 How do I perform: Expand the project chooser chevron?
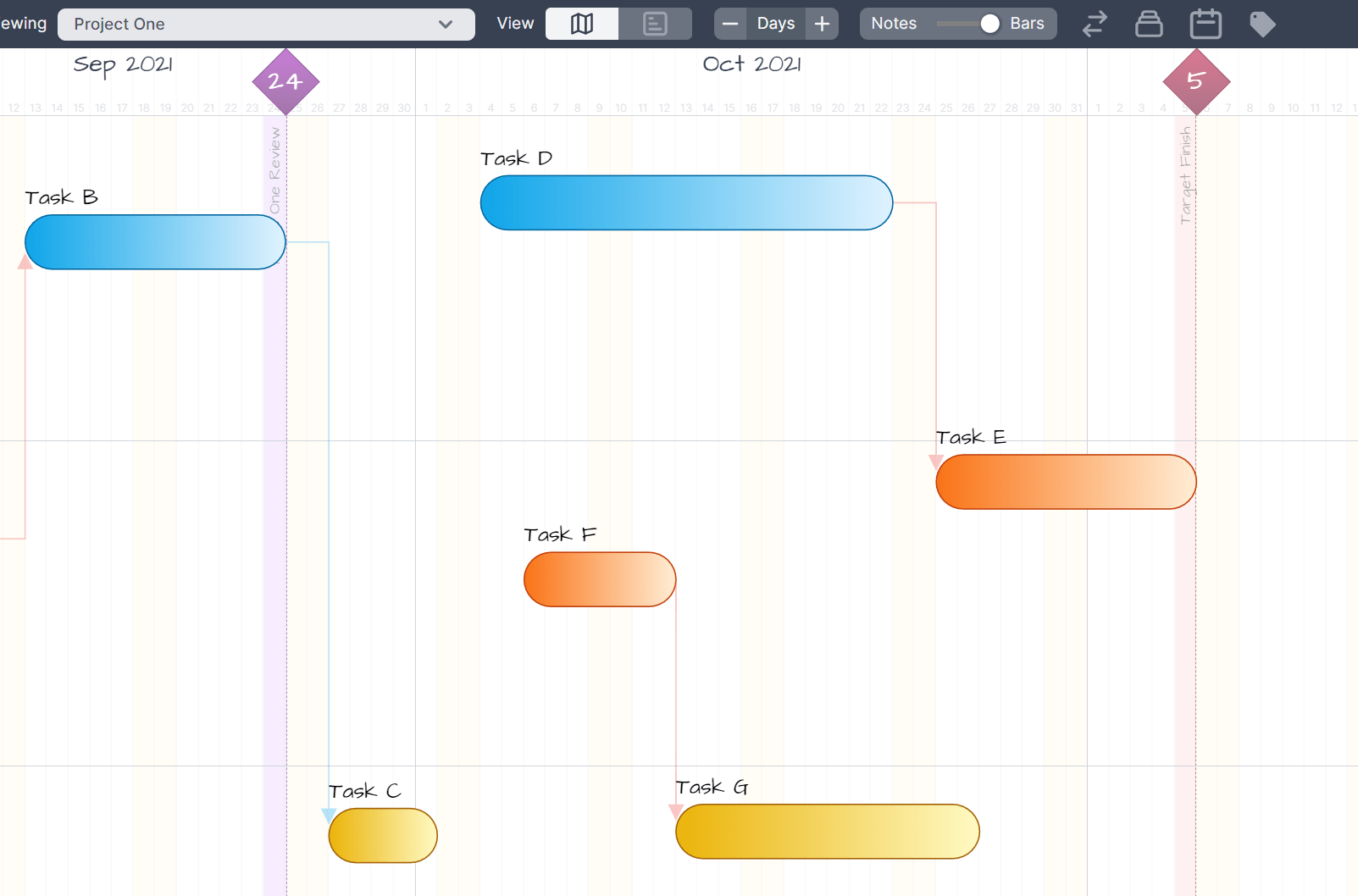point(446,24)
